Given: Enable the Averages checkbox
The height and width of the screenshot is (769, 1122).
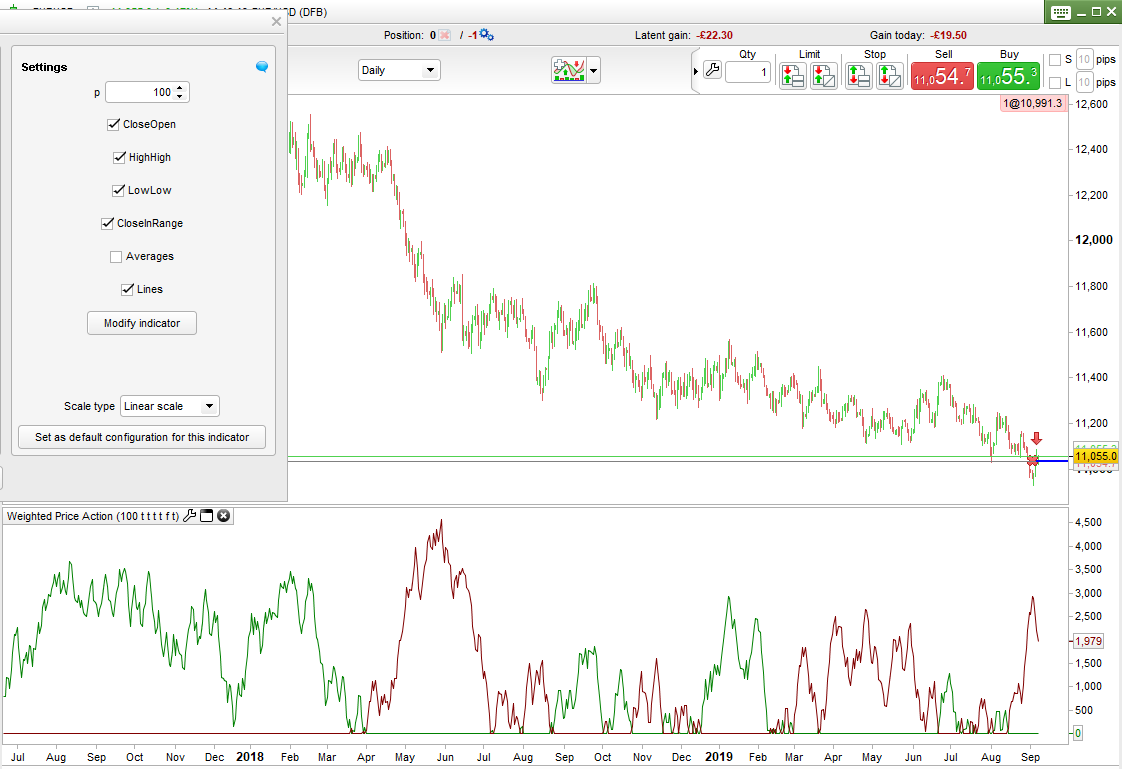Looking at the screenshot, I should pyautogui.click(x=116, y=257).
